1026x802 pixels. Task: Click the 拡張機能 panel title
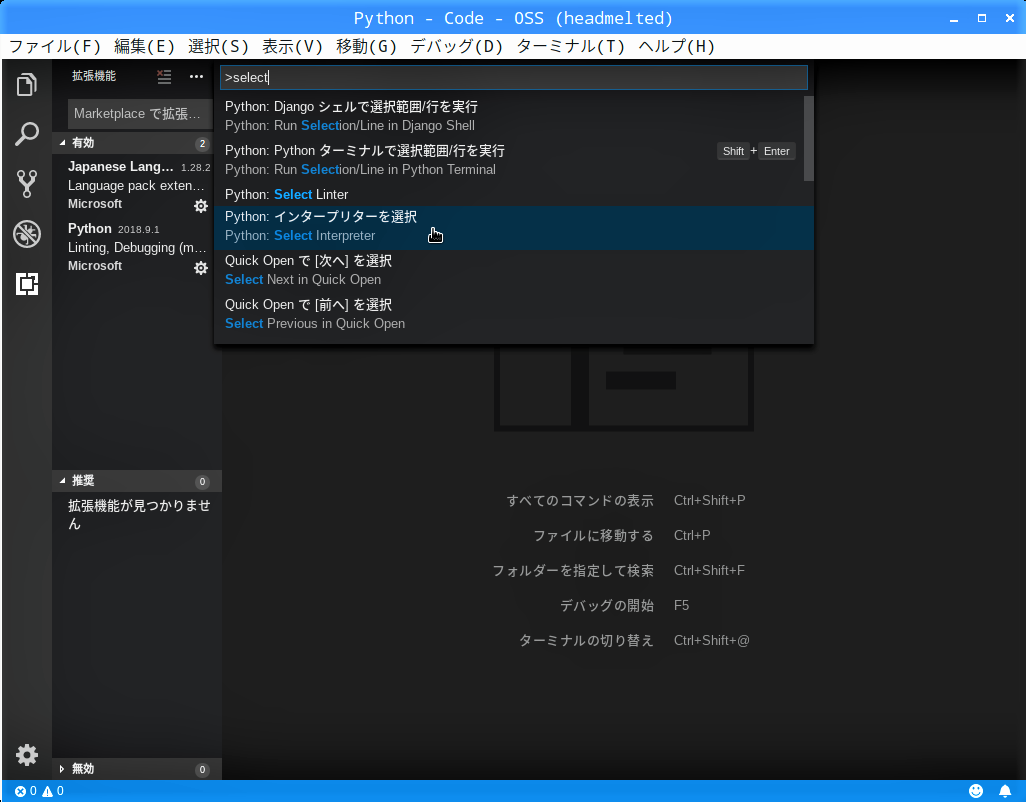[94, 76]
